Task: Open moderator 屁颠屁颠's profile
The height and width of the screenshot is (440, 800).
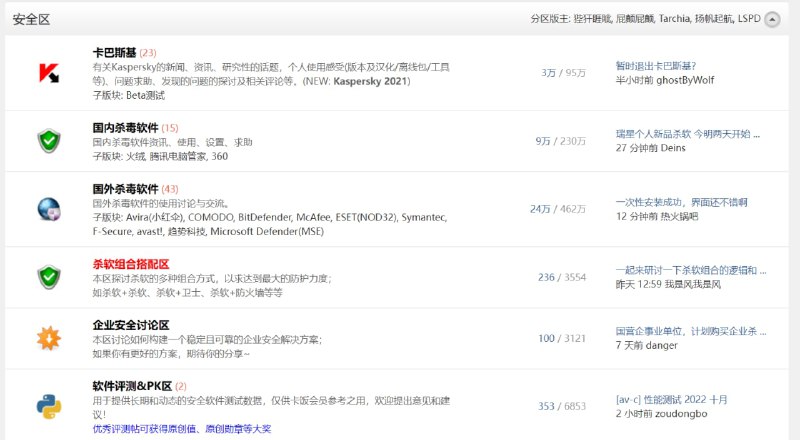Action: pos(635,19)
